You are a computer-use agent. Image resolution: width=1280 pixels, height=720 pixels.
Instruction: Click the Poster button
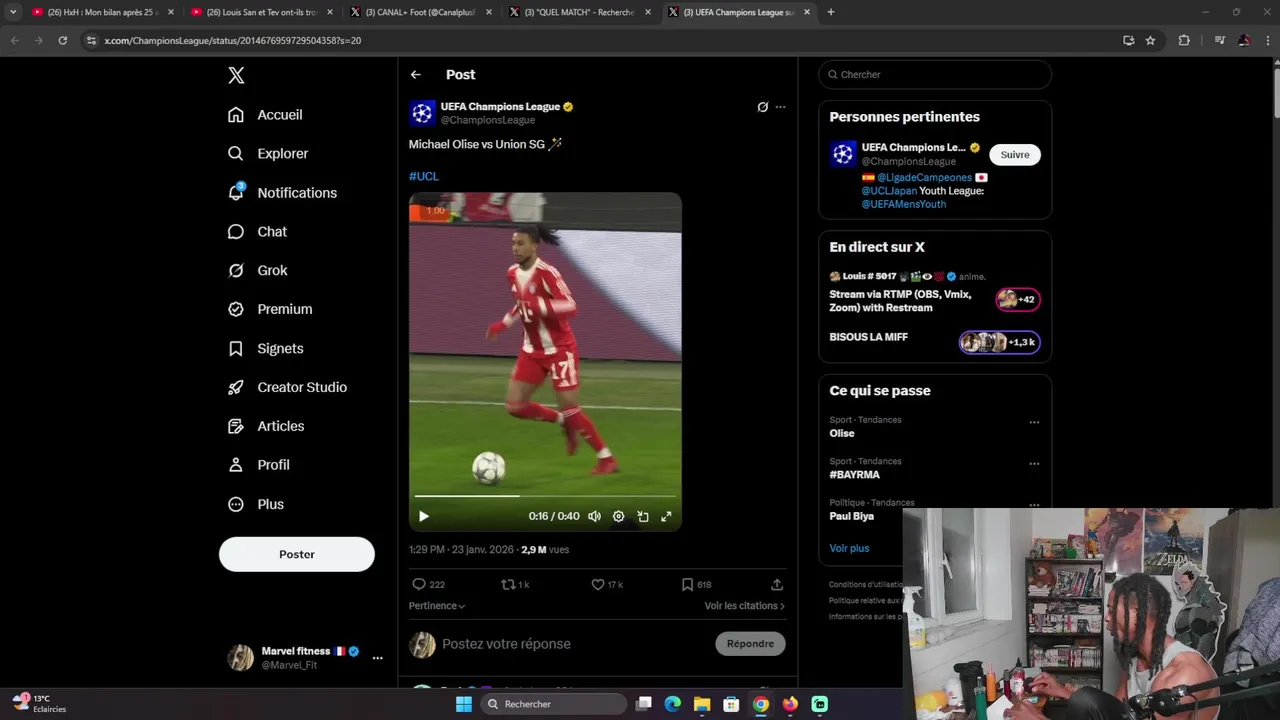click(x=297, y=554)
